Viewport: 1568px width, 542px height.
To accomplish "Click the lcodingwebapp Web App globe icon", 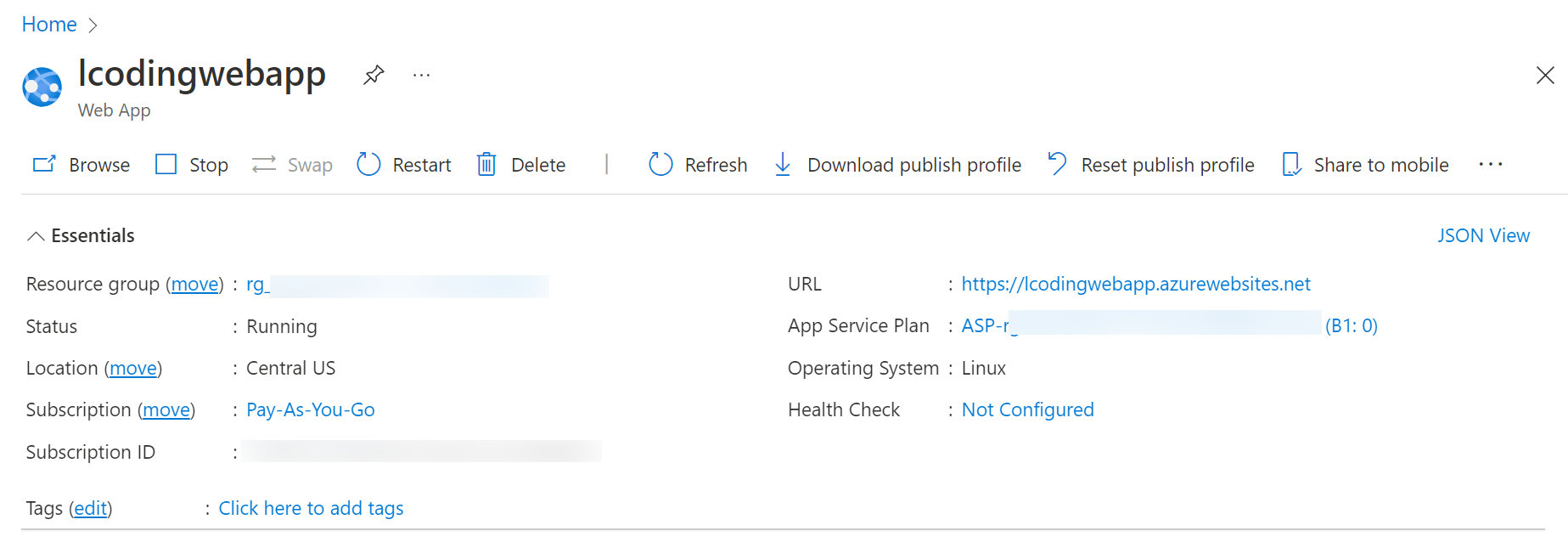I will 42,88.
